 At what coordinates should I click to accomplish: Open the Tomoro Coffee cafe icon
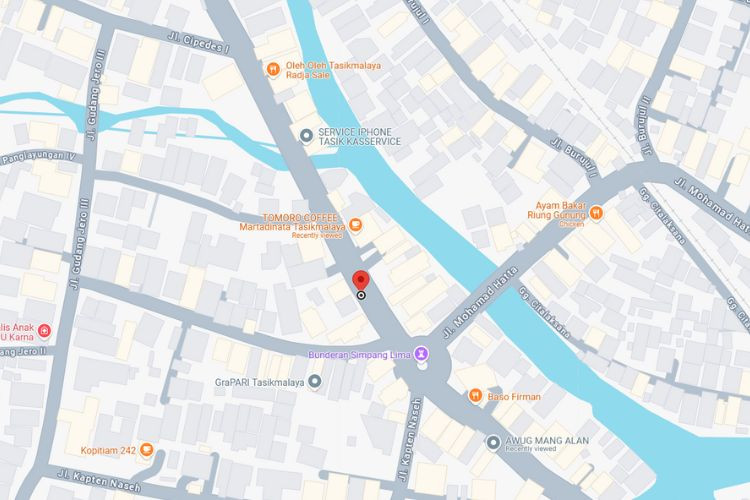[x=355, y=224]
